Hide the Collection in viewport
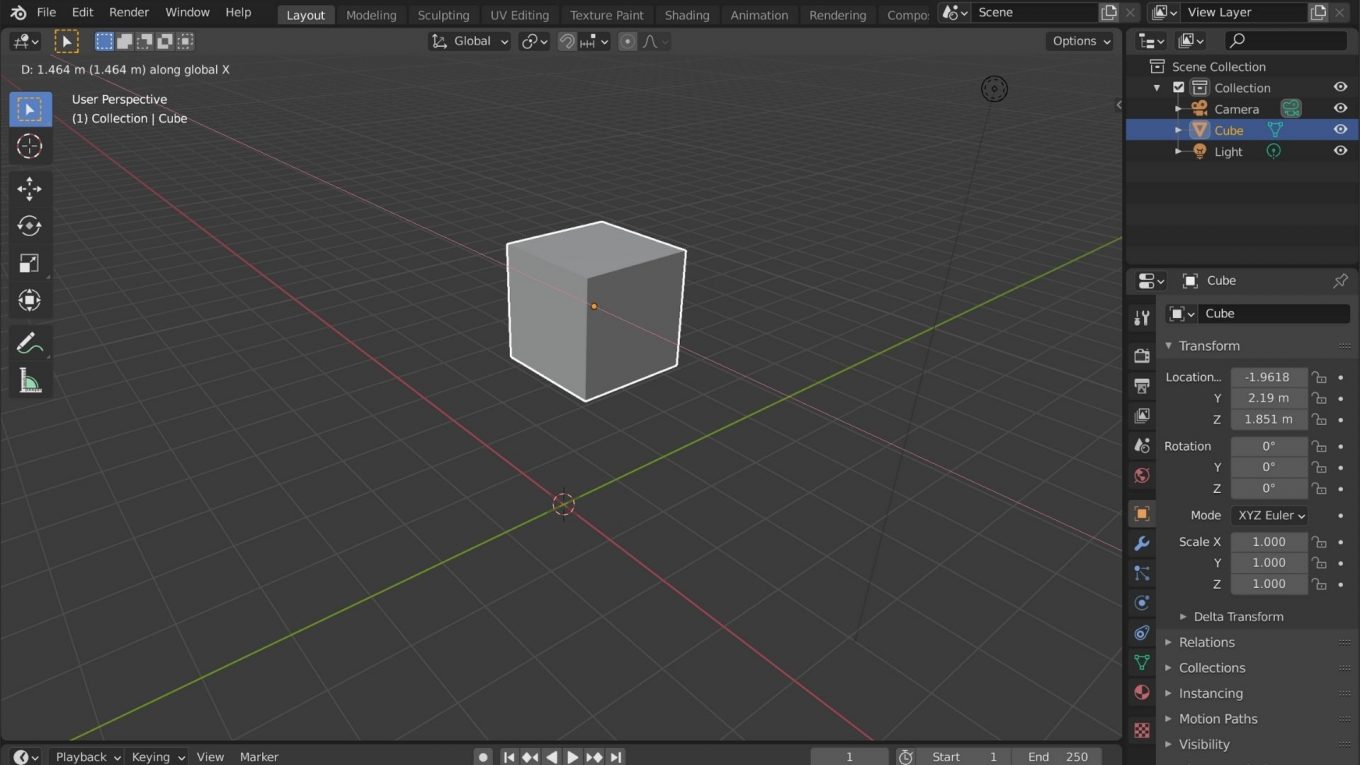This screenshot has width=1360, height=765. click(1340, 88)
